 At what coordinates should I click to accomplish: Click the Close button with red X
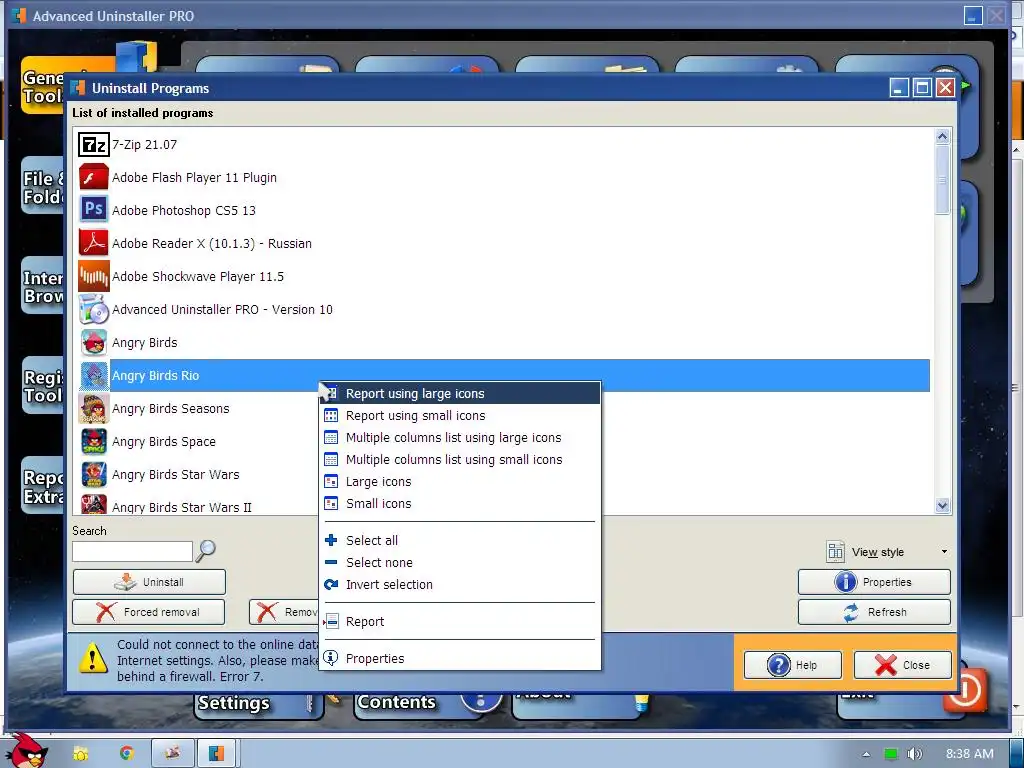point(903,665)
